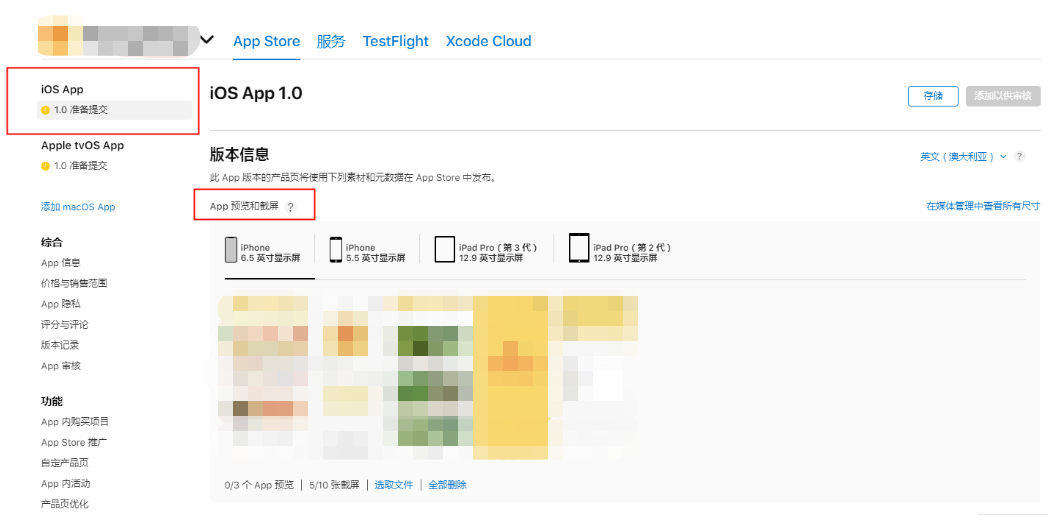Click the 添加 macOS App link
1048x515 pixels.
pyautogui.click(x=78, y=207)
